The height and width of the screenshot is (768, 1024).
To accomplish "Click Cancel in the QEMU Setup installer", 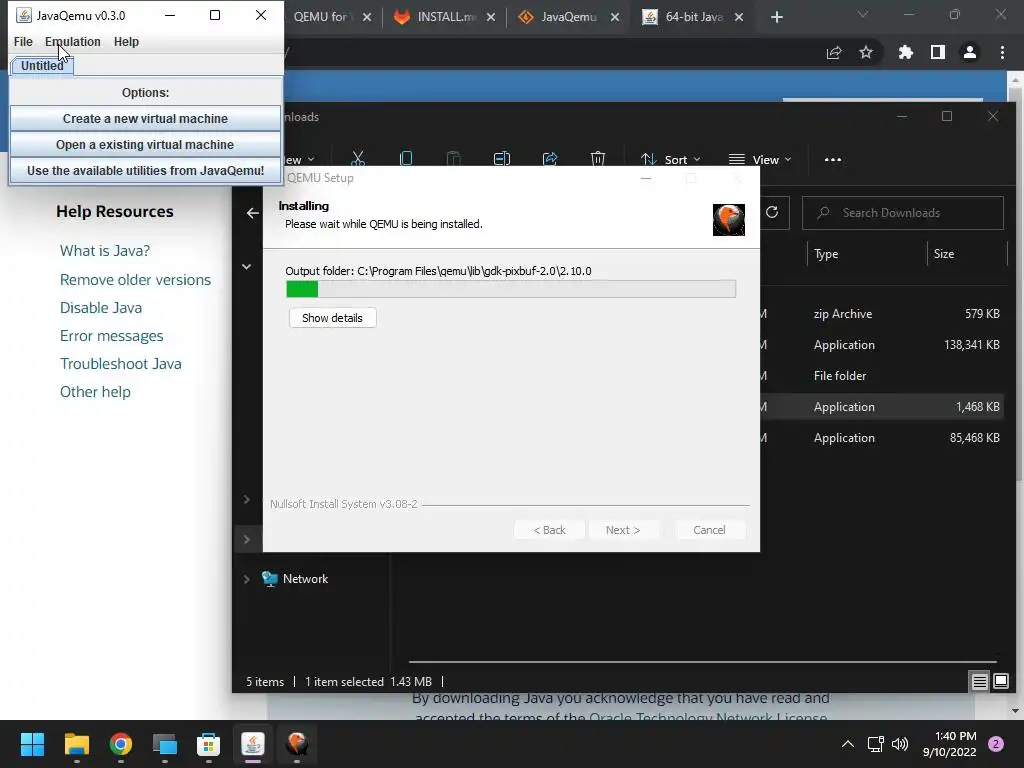I will click(x=709, y=530).
